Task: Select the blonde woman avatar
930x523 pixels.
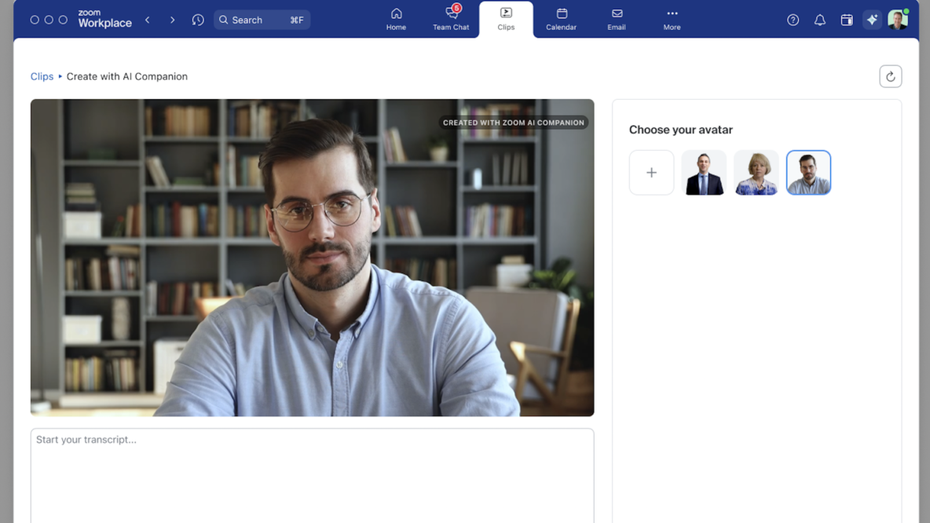Action: coord(756,173)
